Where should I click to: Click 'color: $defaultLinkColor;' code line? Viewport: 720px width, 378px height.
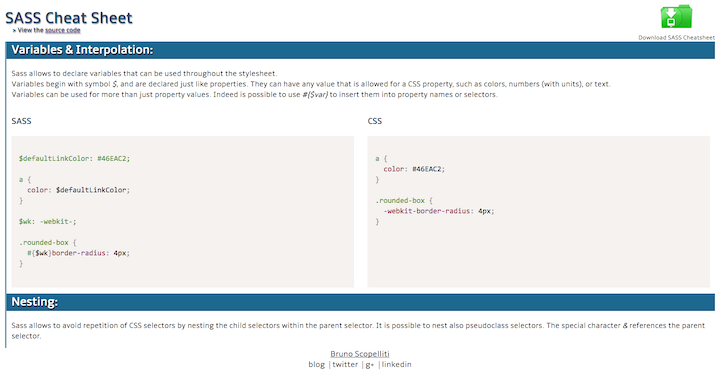pyautogui.click(x=79, y=190)
